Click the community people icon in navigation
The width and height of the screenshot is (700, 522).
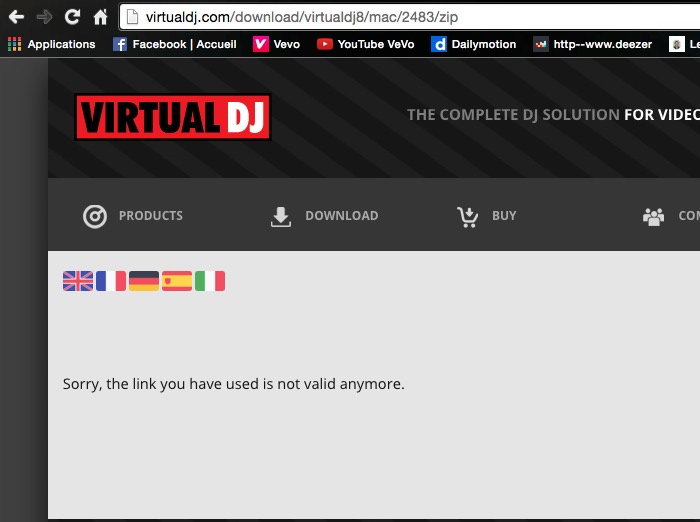pyautogui.click(x=654, y=216)
